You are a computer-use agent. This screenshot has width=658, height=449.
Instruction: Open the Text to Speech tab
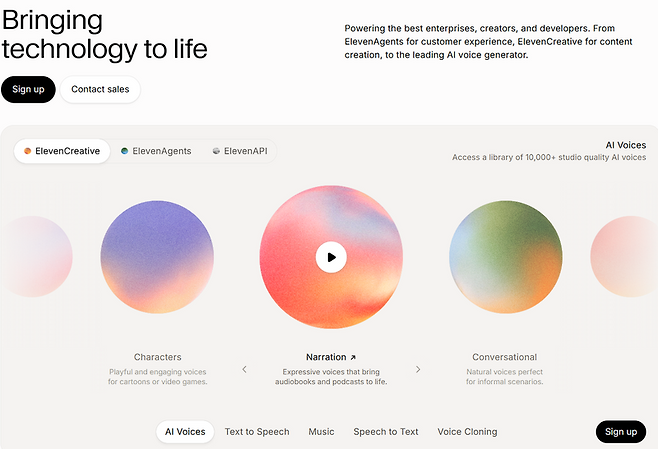click(257, 432)
